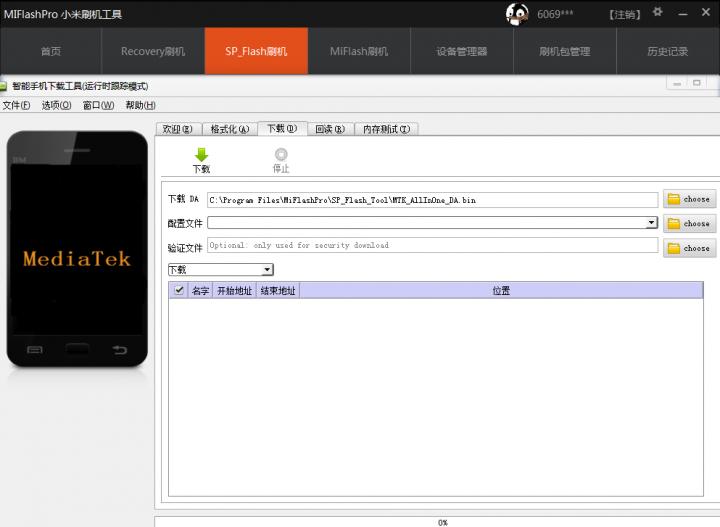Click the 0% progress bar
Screen dimensions: 720x527
437,522
